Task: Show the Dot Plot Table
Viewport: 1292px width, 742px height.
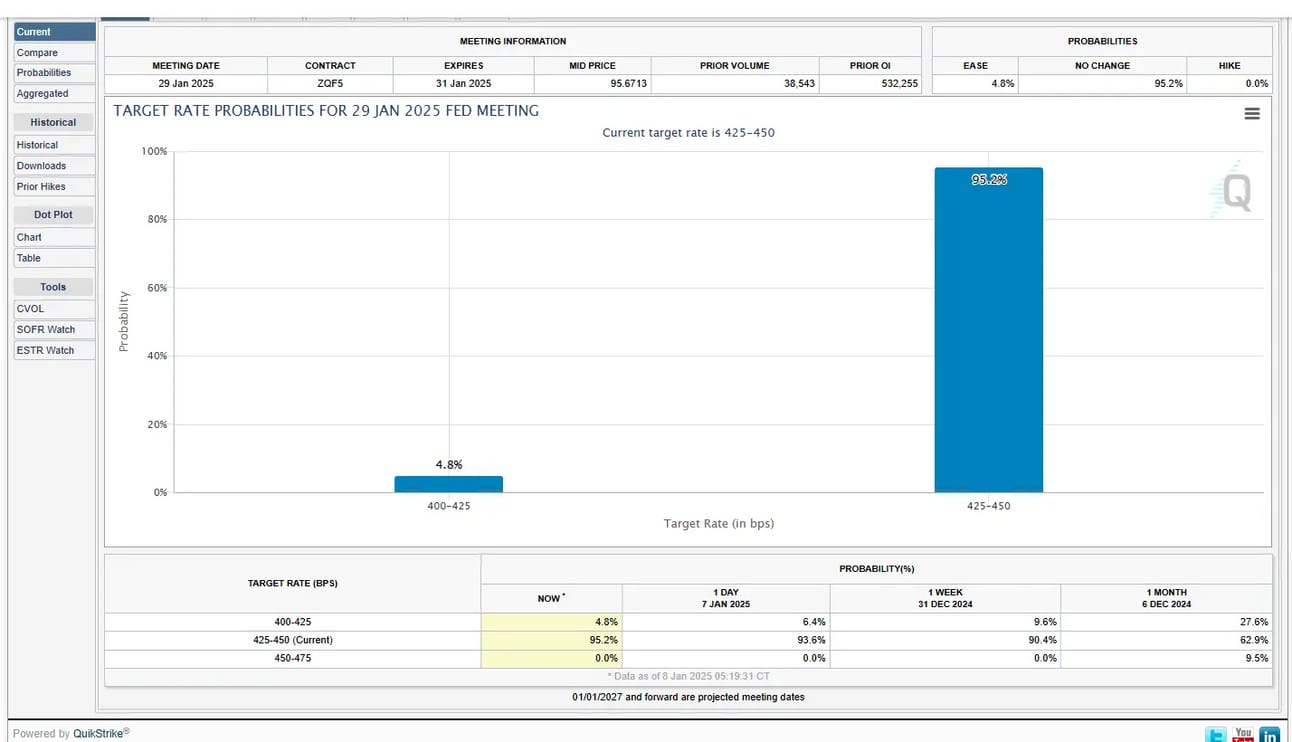Action: pyautogui.click(x=55, y=258)
